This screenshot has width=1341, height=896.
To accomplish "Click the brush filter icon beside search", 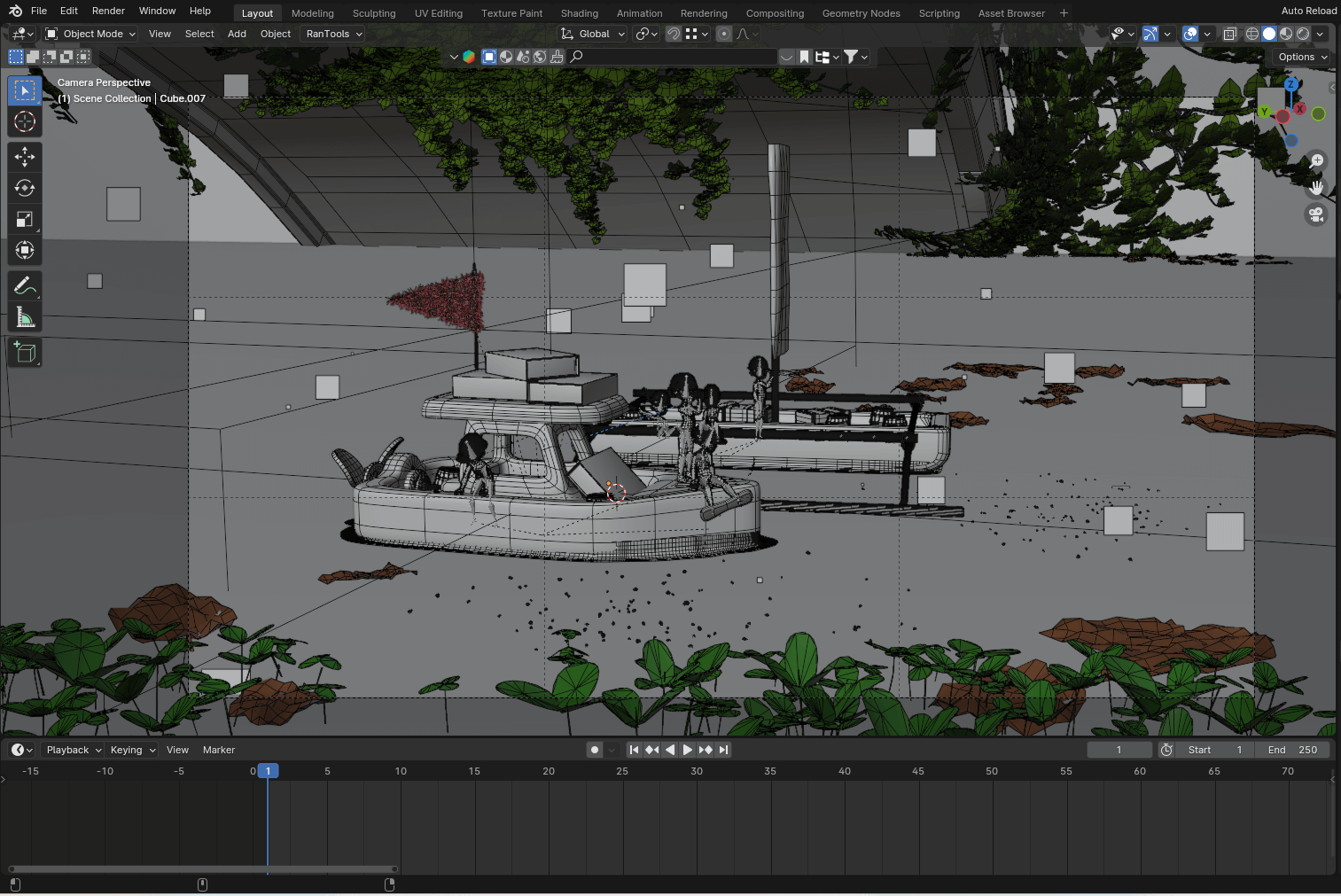I will [x=557, y=57].
